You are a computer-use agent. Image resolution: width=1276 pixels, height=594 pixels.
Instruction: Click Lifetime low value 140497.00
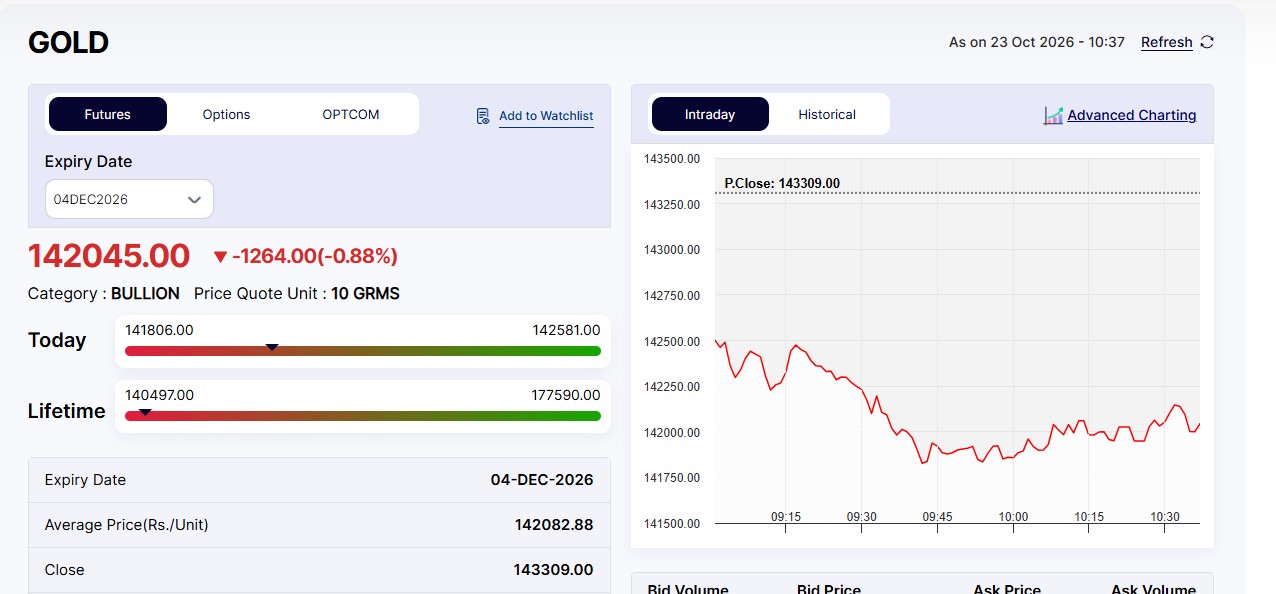point(159,395)
